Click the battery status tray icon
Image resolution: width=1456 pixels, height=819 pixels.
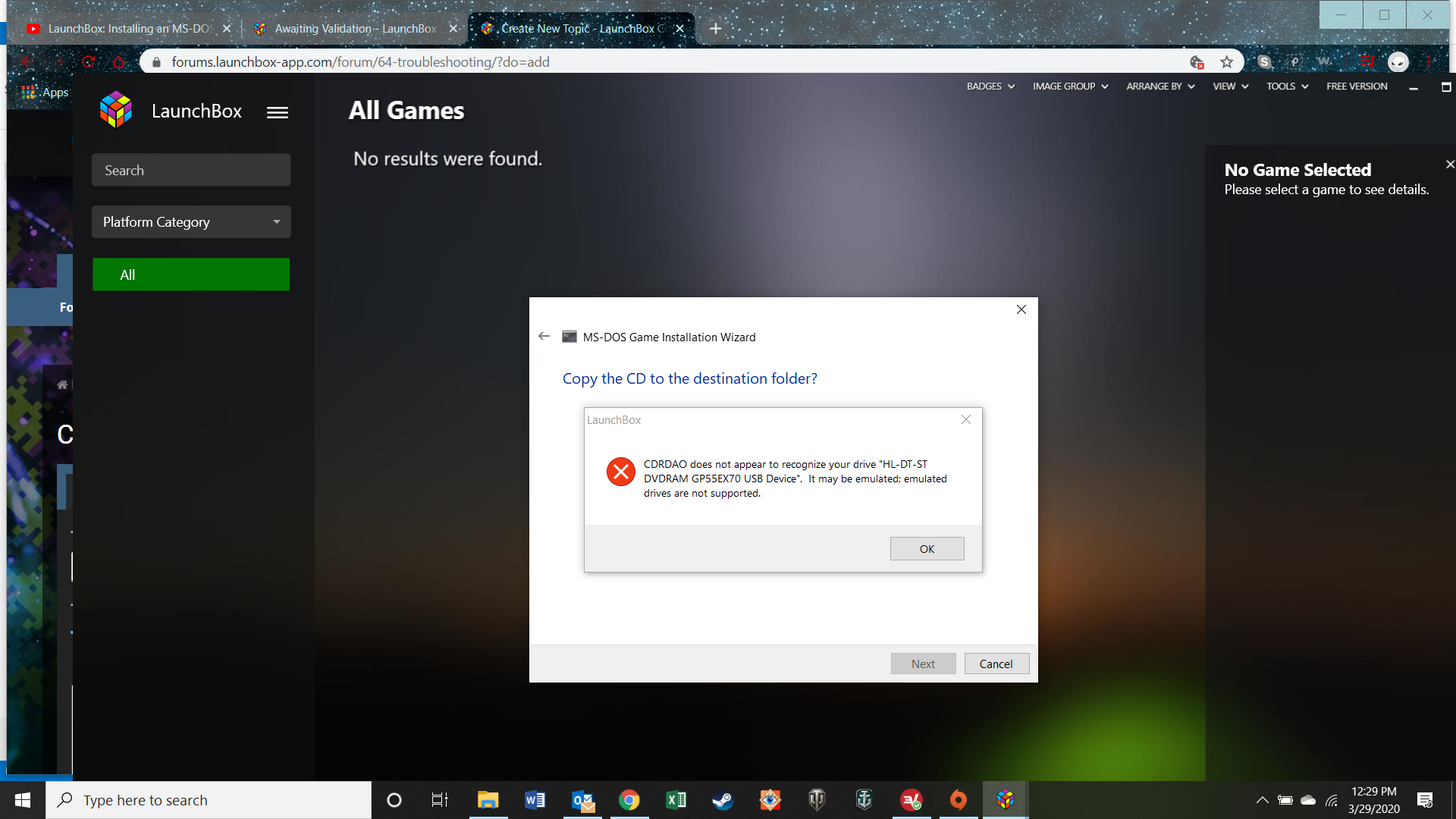tap(1285, 800)
